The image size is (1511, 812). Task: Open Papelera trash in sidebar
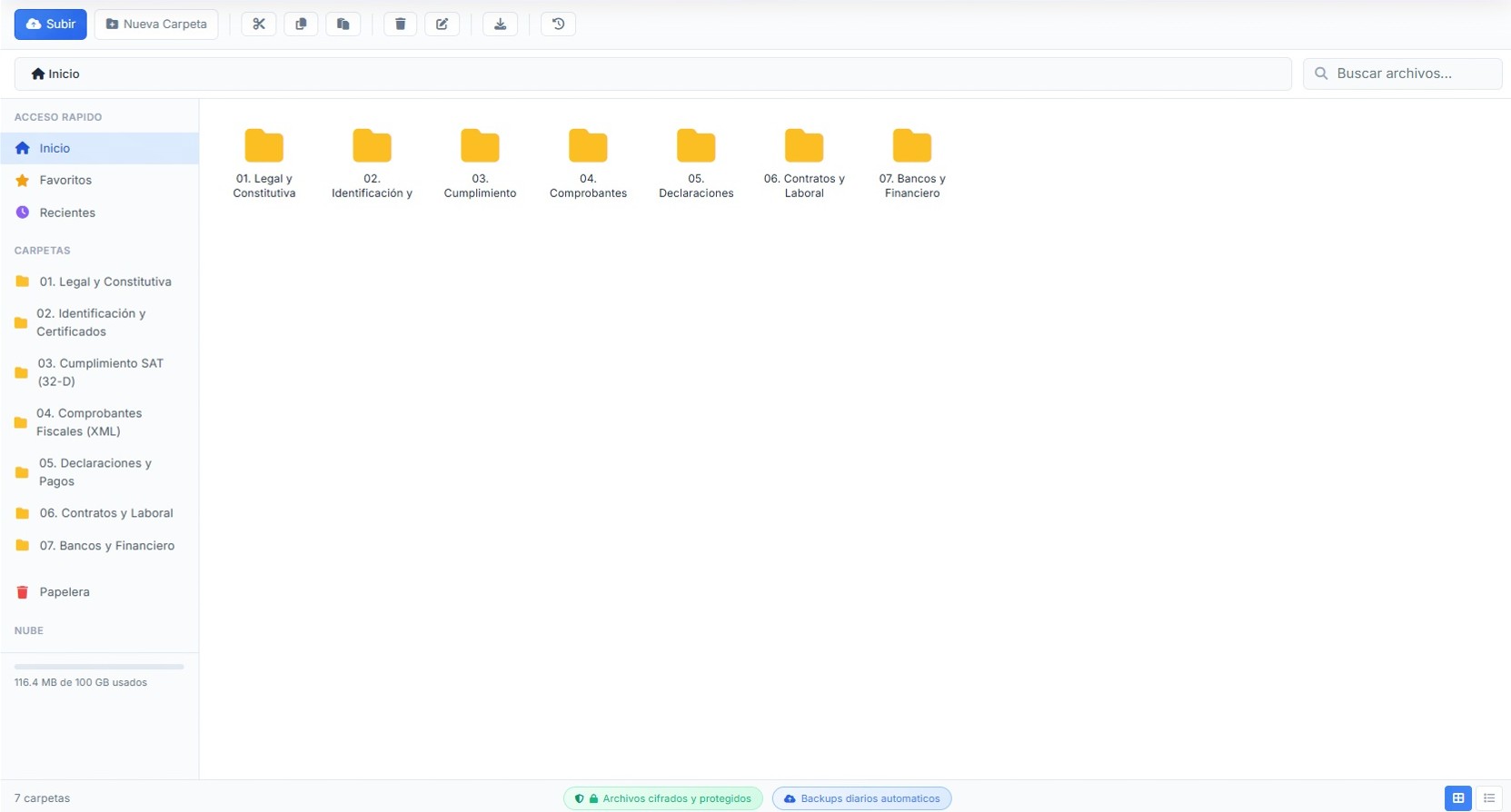pos(99,592)
